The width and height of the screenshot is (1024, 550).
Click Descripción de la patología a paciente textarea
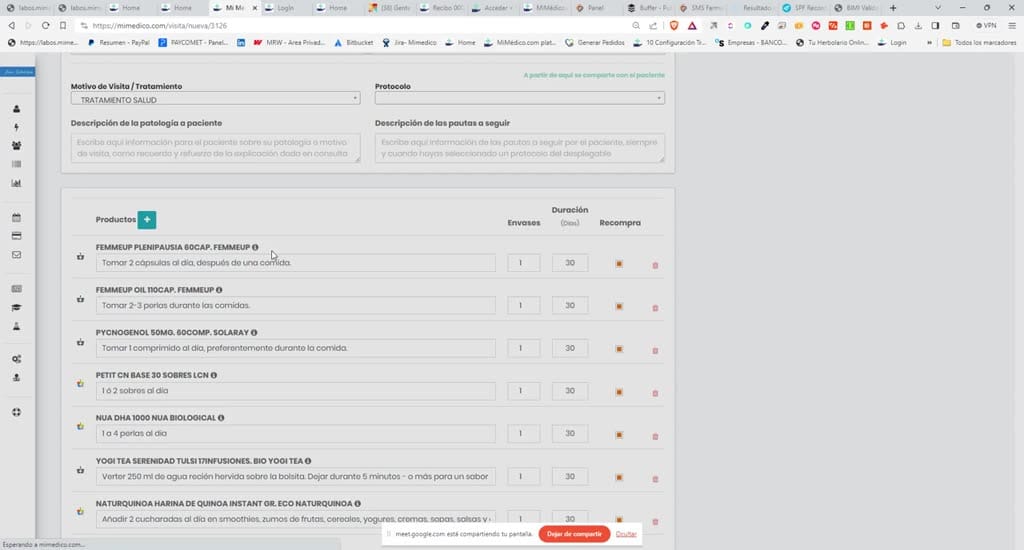216,148
